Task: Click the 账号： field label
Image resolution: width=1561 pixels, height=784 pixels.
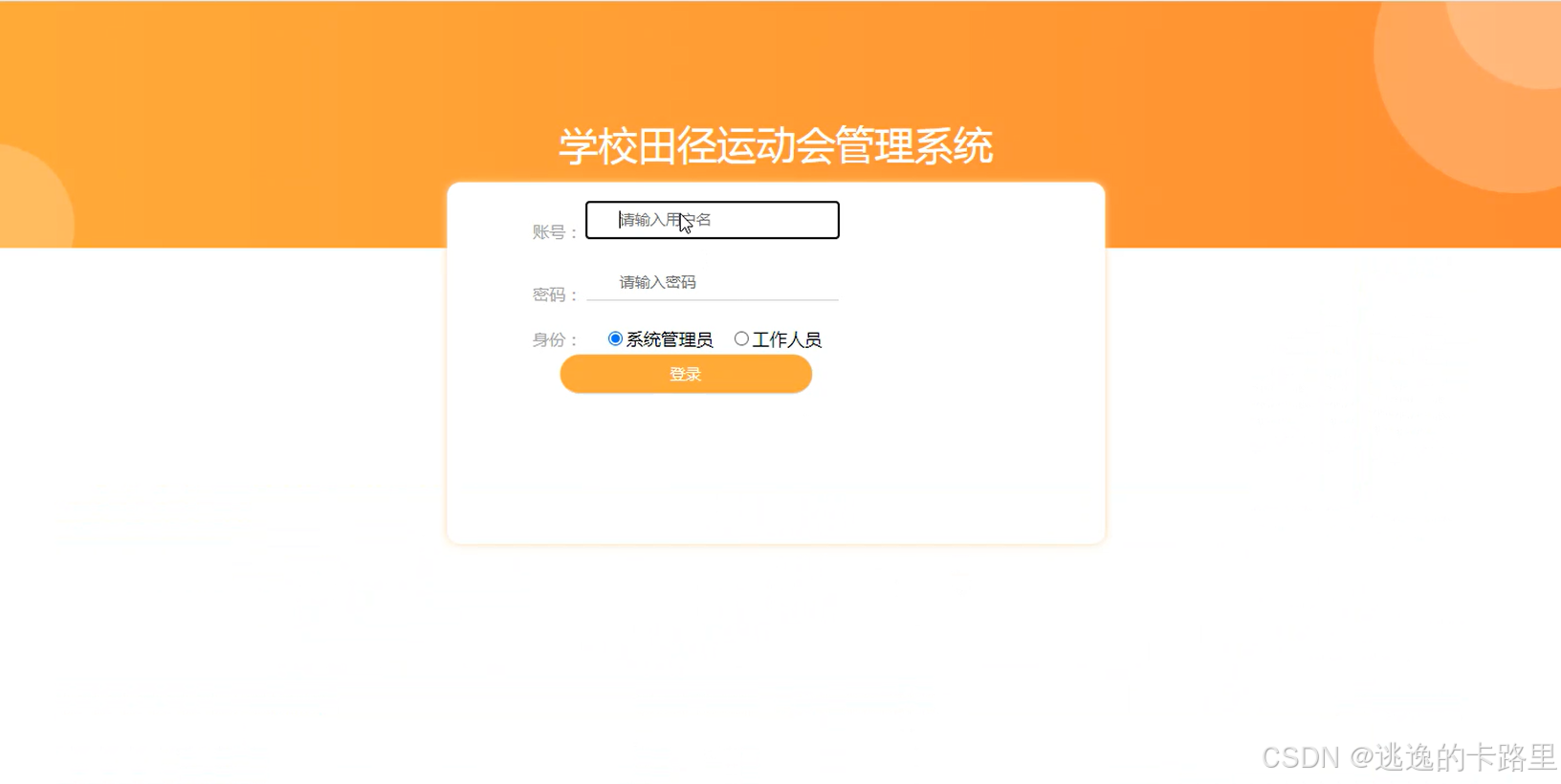Action: [x=556, y=231]
